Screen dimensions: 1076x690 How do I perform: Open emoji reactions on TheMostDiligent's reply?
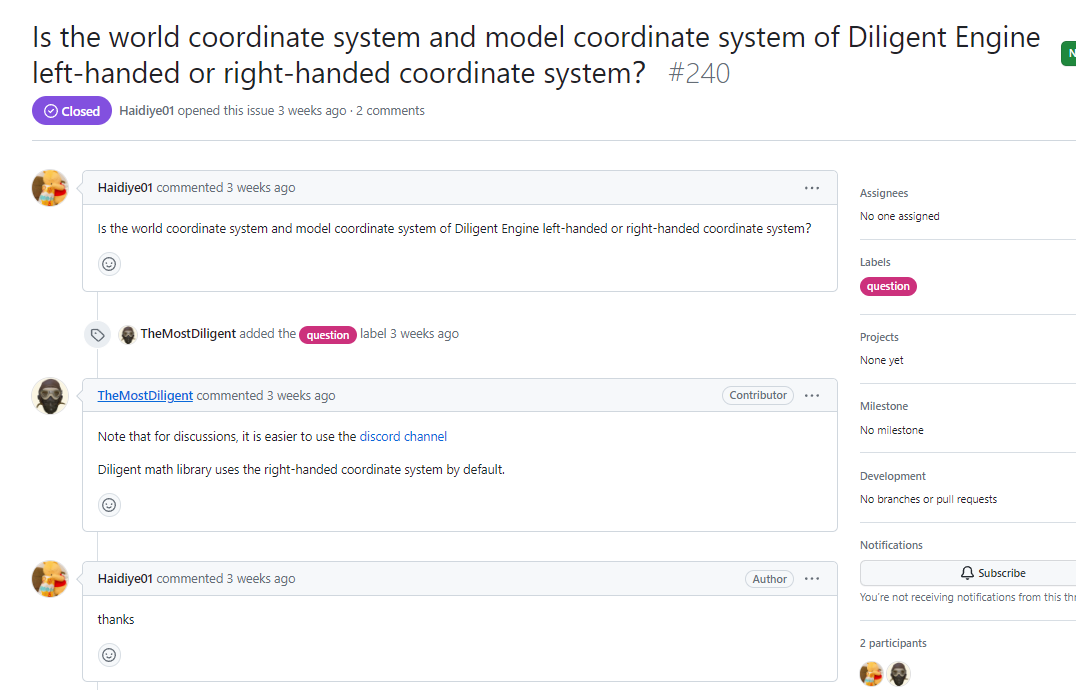(x=108, y=504)
